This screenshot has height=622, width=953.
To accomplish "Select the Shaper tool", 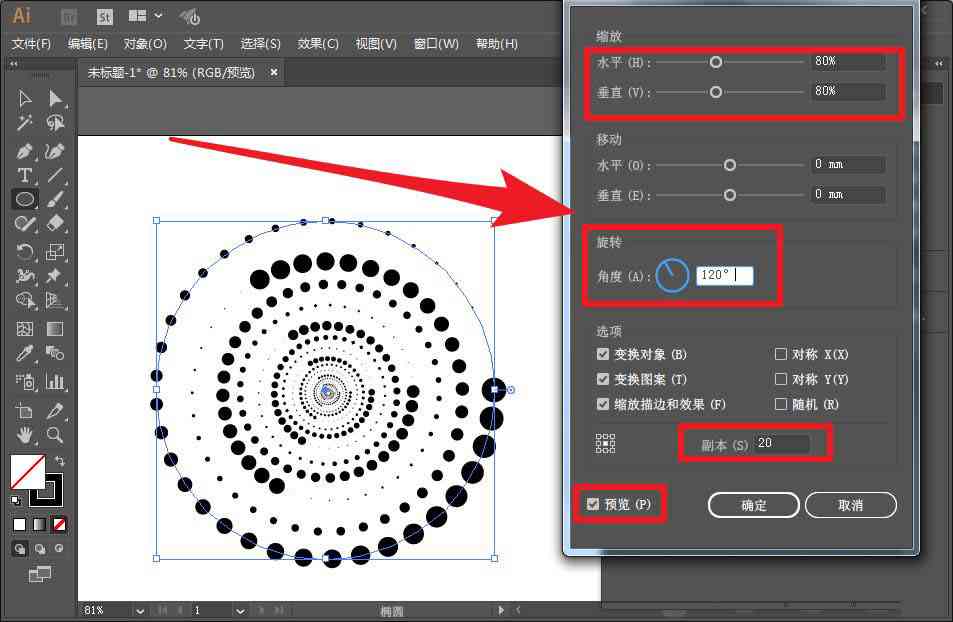I will [x=25, y=223].
